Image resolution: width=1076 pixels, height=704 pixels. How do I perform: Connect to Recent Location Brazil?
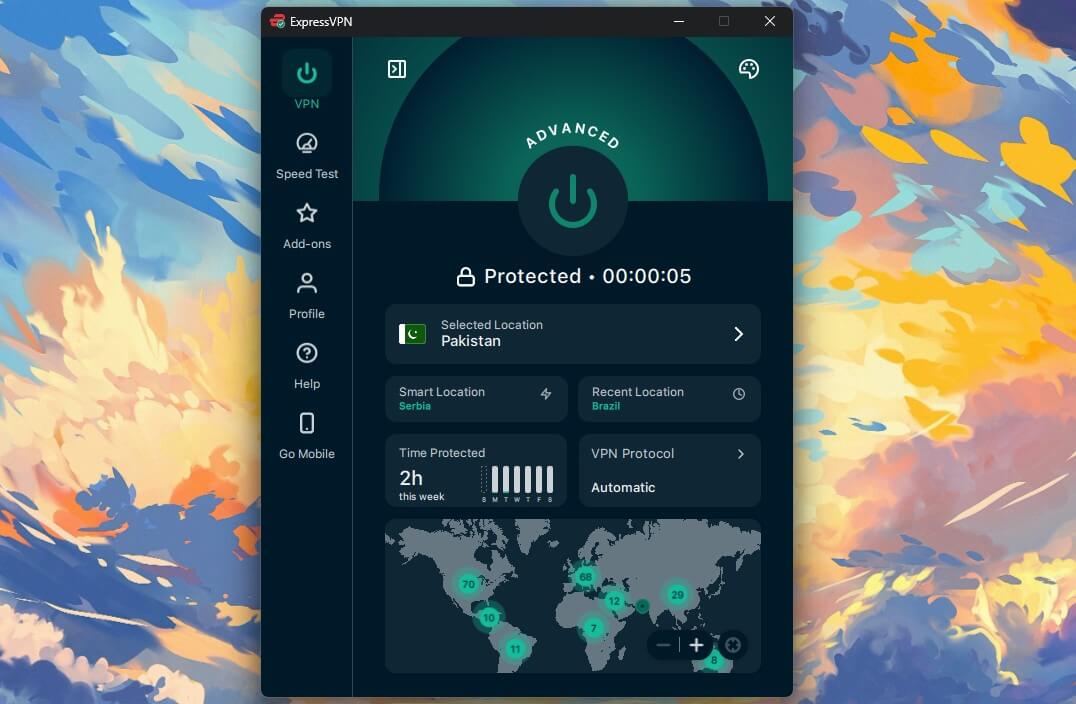670,399
